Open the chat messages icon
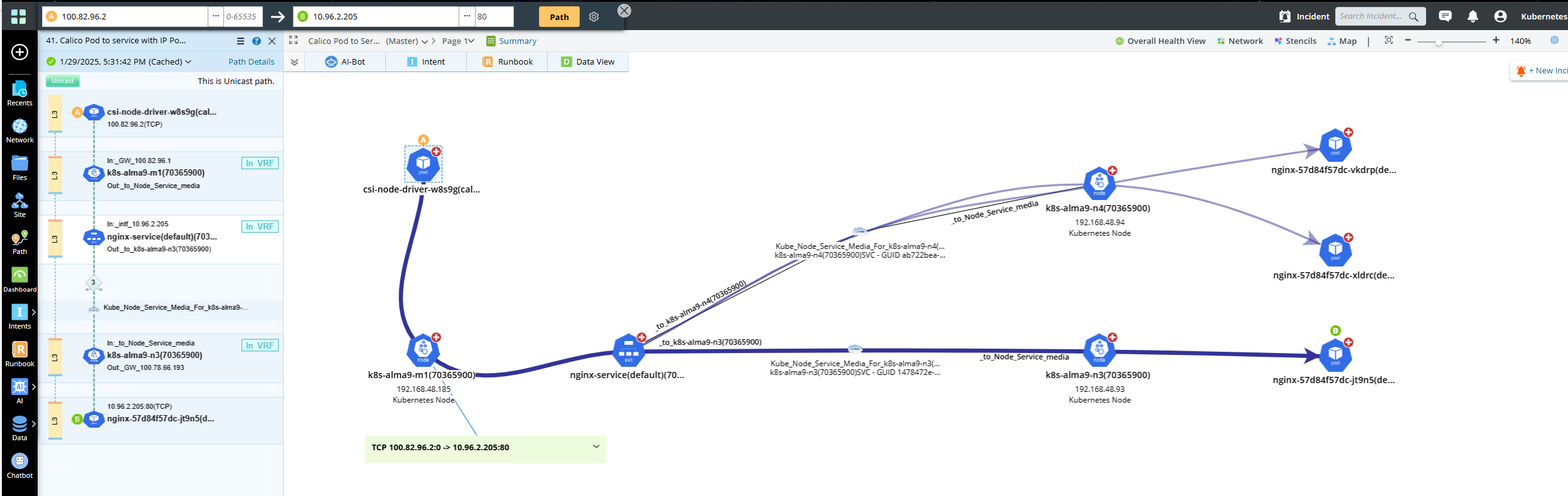Image resolution: width=1568 pixels, height=496 pixels. click(x=1445, y=16)
